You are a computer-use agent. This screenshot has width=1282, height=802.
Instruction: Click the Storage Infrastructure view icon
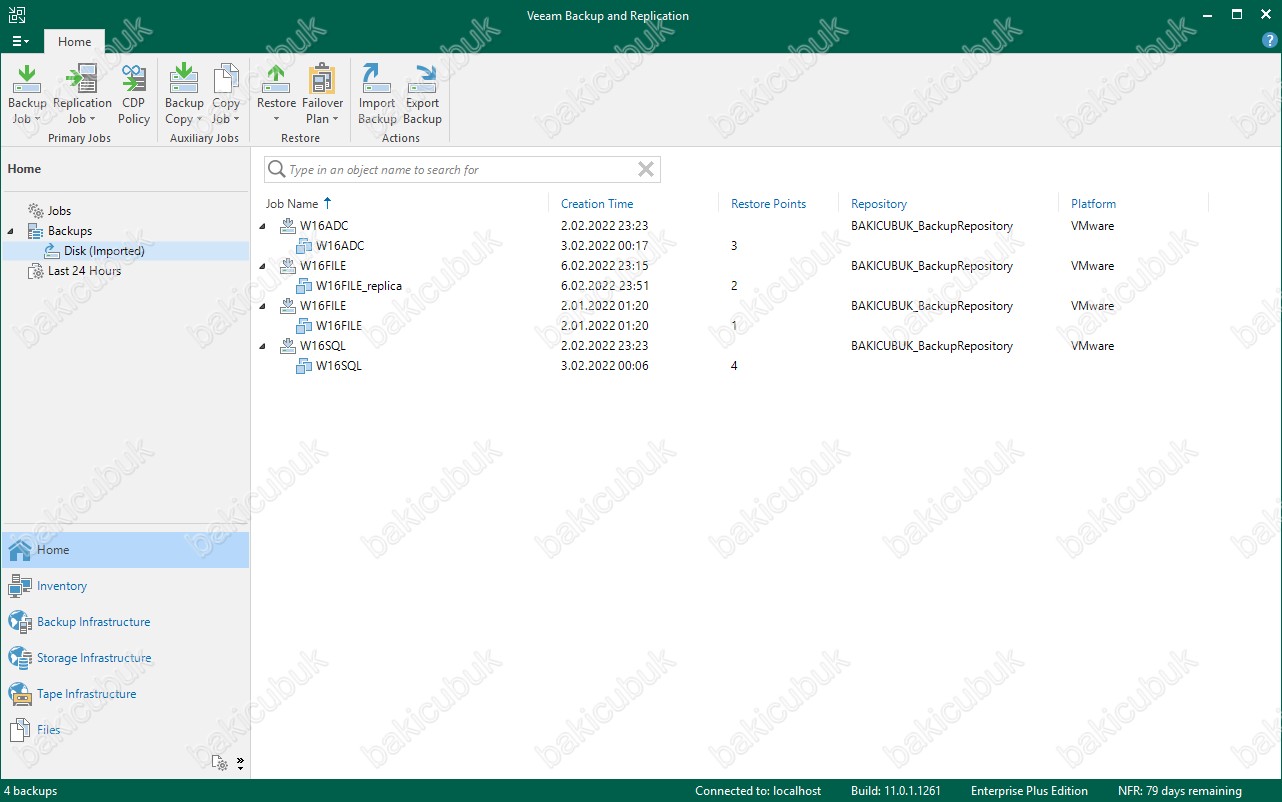pos(20,658)
